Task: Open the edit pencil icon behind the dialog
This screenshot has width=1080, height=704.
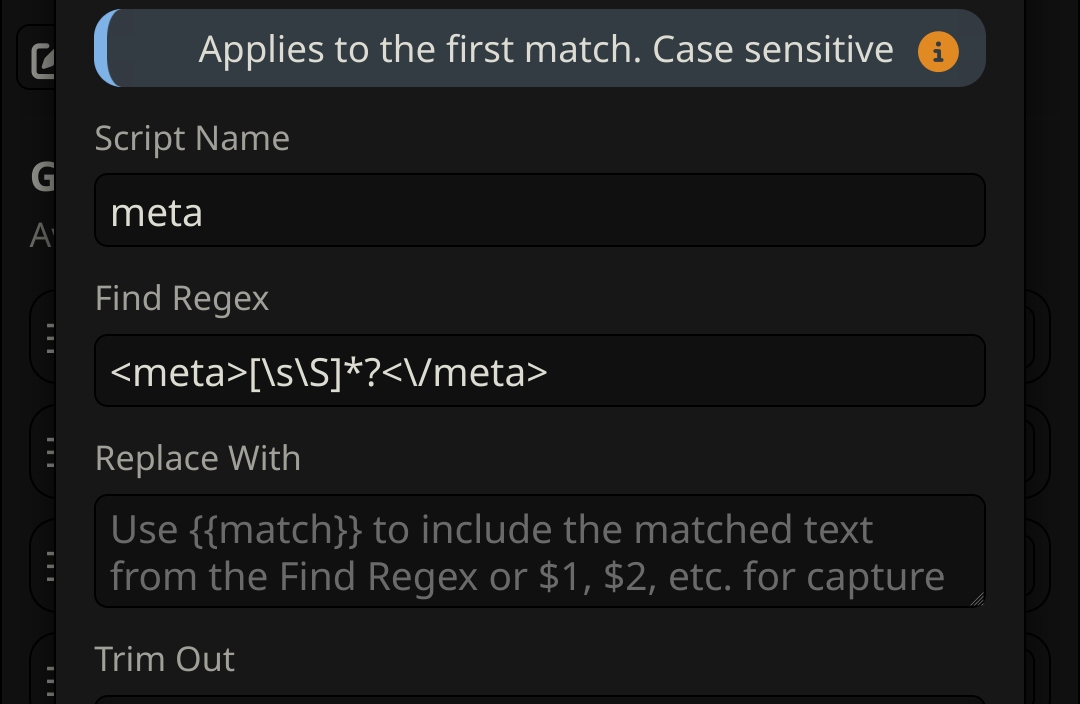Action: click(43, 61)
